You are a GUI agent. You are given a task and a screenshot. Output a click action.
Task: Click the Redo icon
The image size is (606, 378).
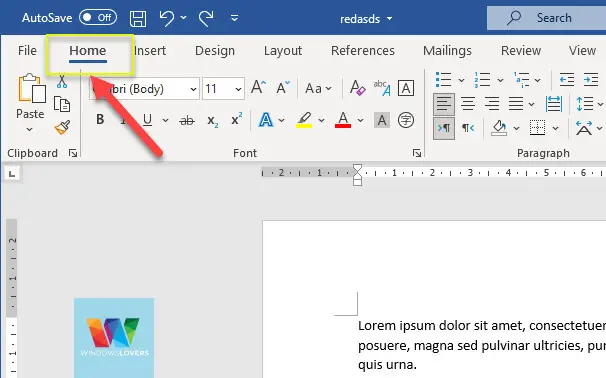coord(206,18)
